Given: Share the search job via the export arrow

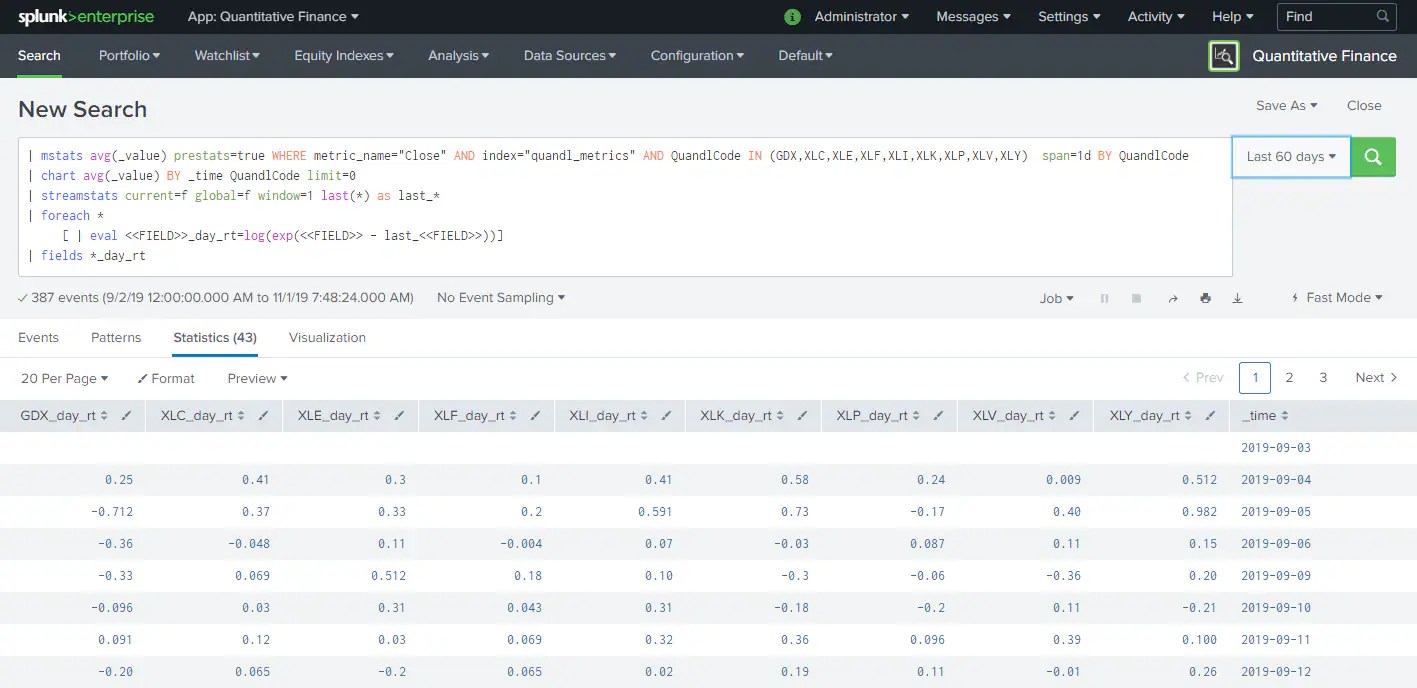Looking at the screenshot, I should pos(1172,297).
